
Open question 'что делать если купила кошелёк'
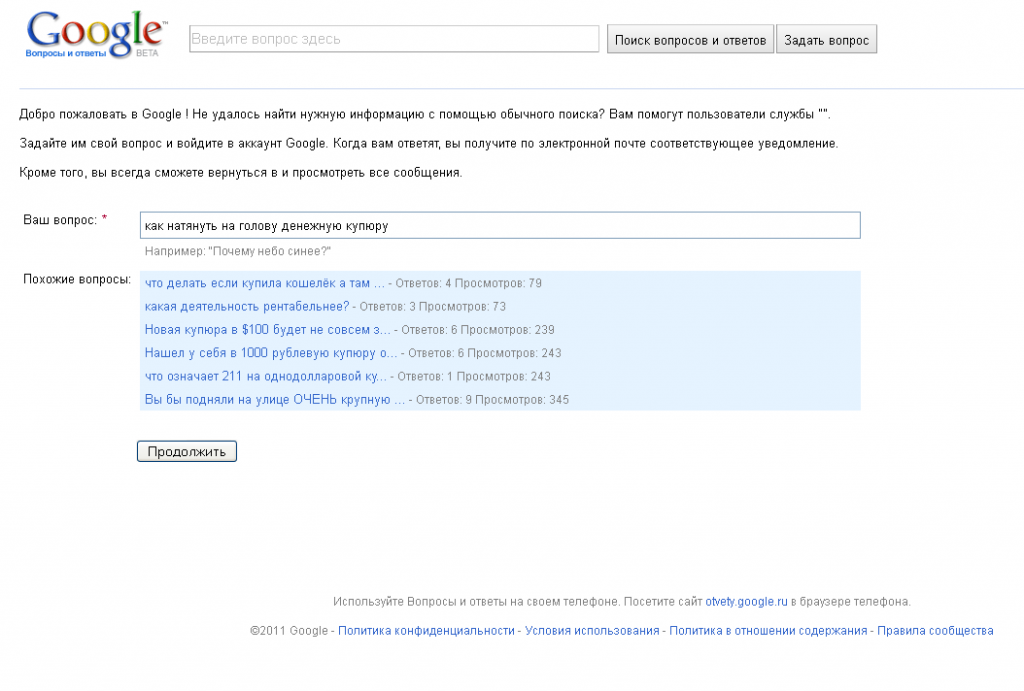pos(264,283)
